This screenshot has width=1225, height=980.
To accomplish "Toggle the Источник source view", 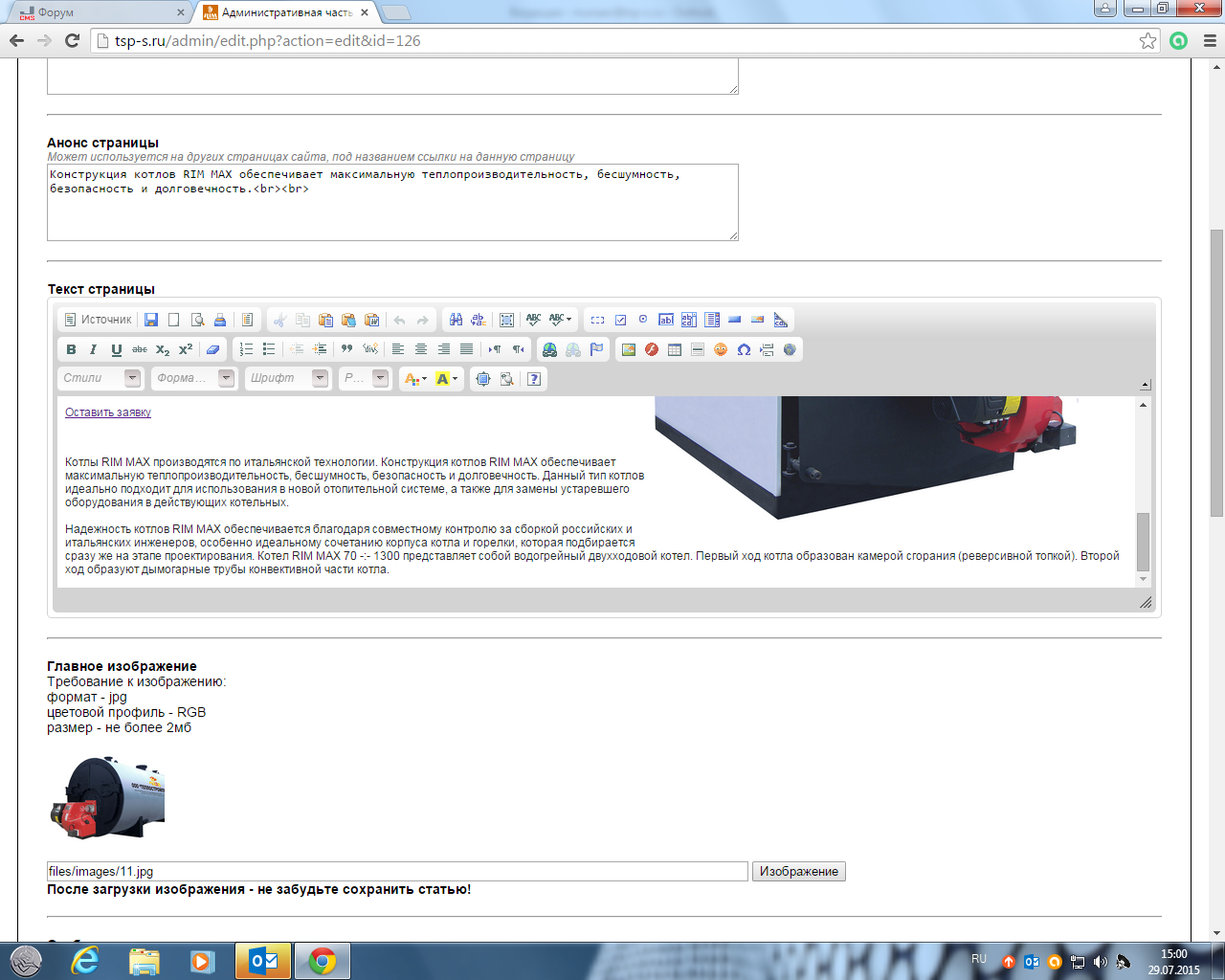I will click(98, 320).
